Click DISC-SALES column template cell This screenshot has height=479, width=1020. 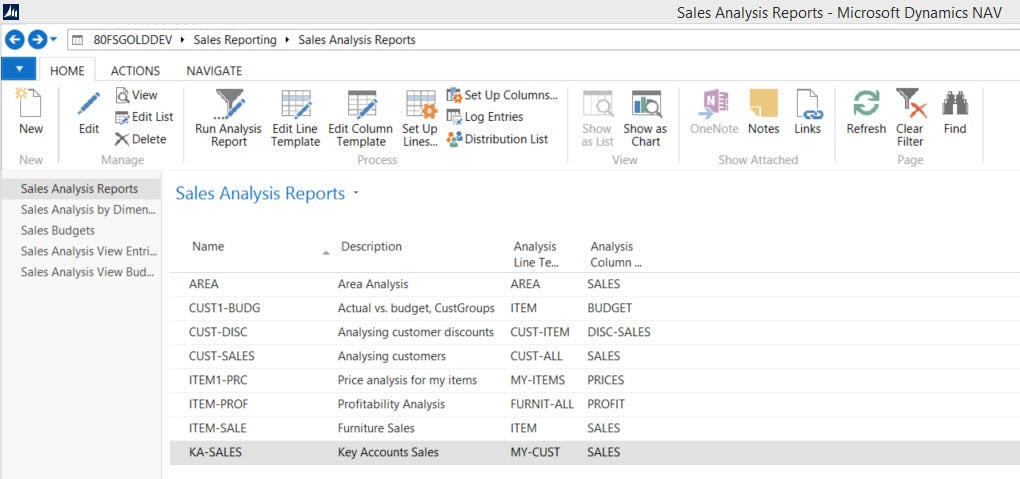[619, 332]
